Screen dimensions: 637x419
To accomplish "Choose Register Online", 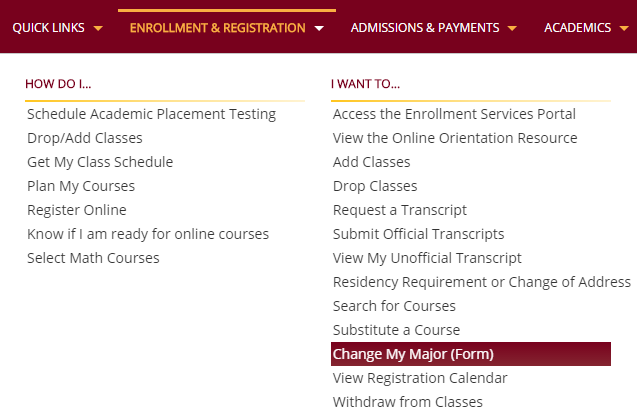I will coord(77,210).
